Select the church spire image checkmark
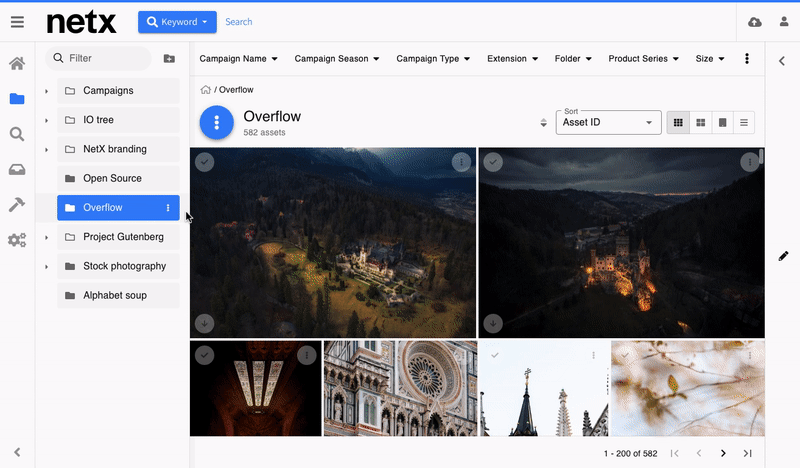800x468 pixels. click(494, 355)
